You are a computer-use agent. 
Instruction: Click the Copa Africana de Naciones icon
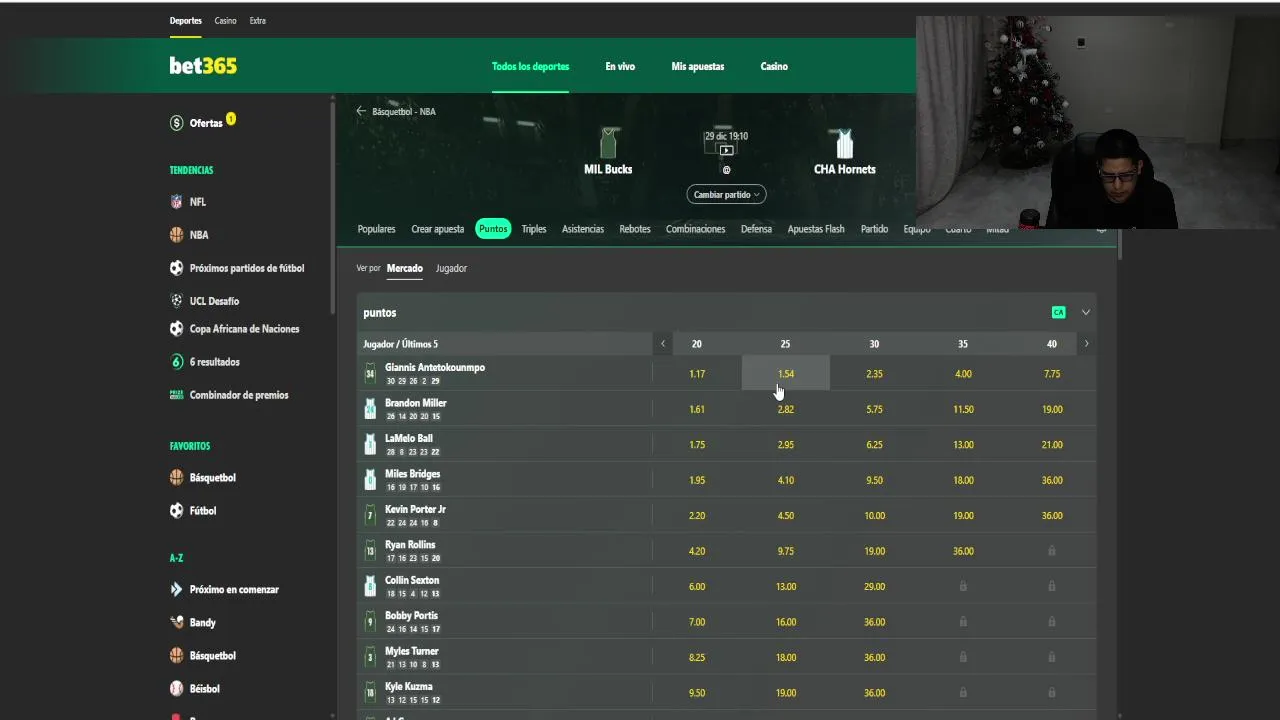coord(177,329)
